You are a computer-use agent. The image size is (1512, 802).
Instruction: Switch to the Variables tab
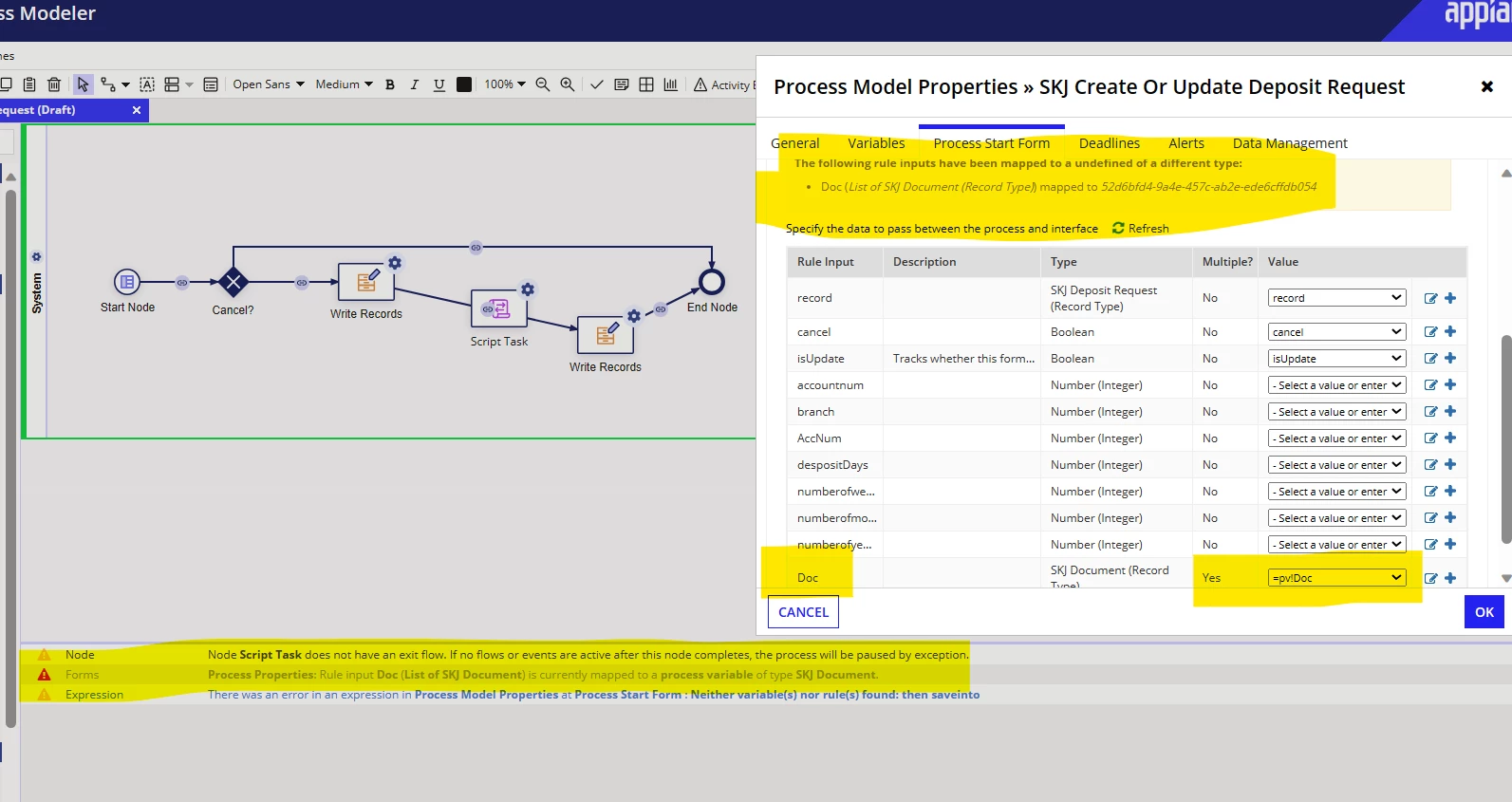876,143
